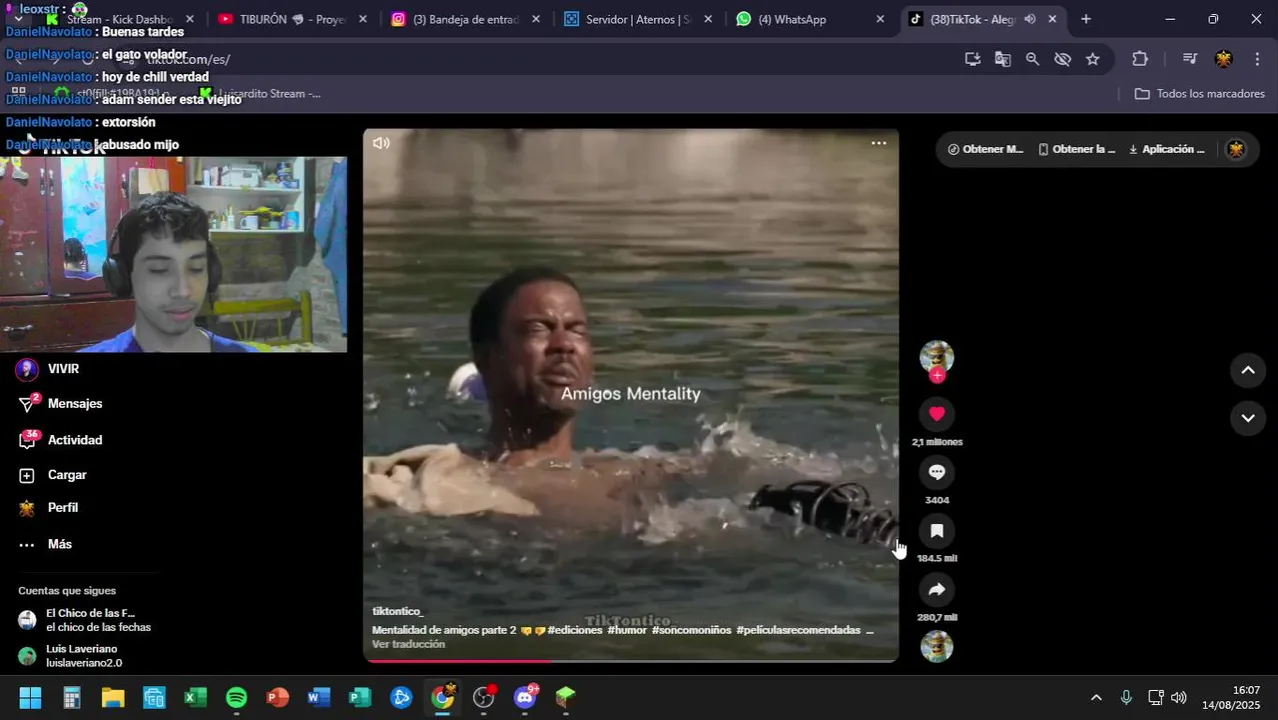Click install app icon in address bar
Image resolution: width=1278 pixels, height=720 pixels.
point(972,59)
